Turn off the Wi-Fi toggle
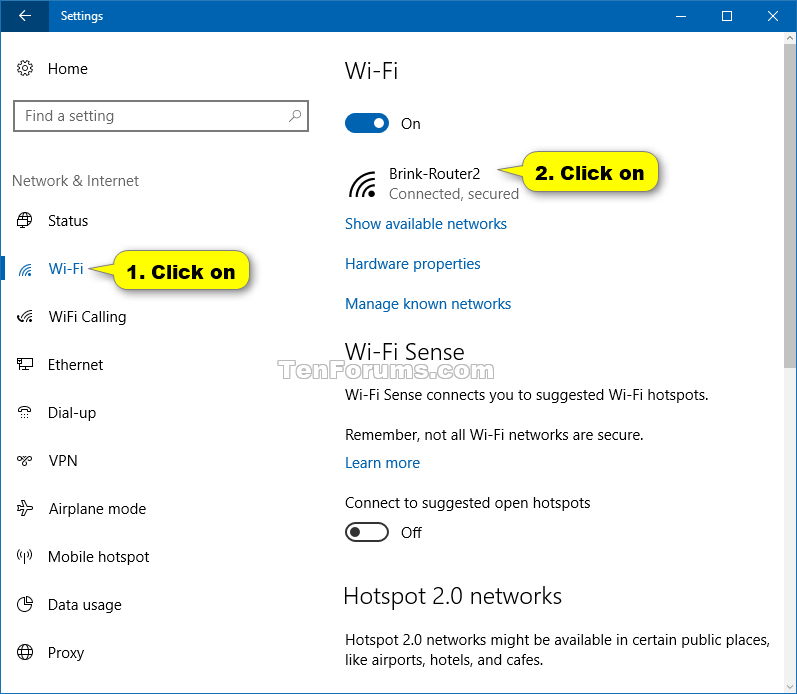Screen dimensions: 797x694 click(367, 124)
